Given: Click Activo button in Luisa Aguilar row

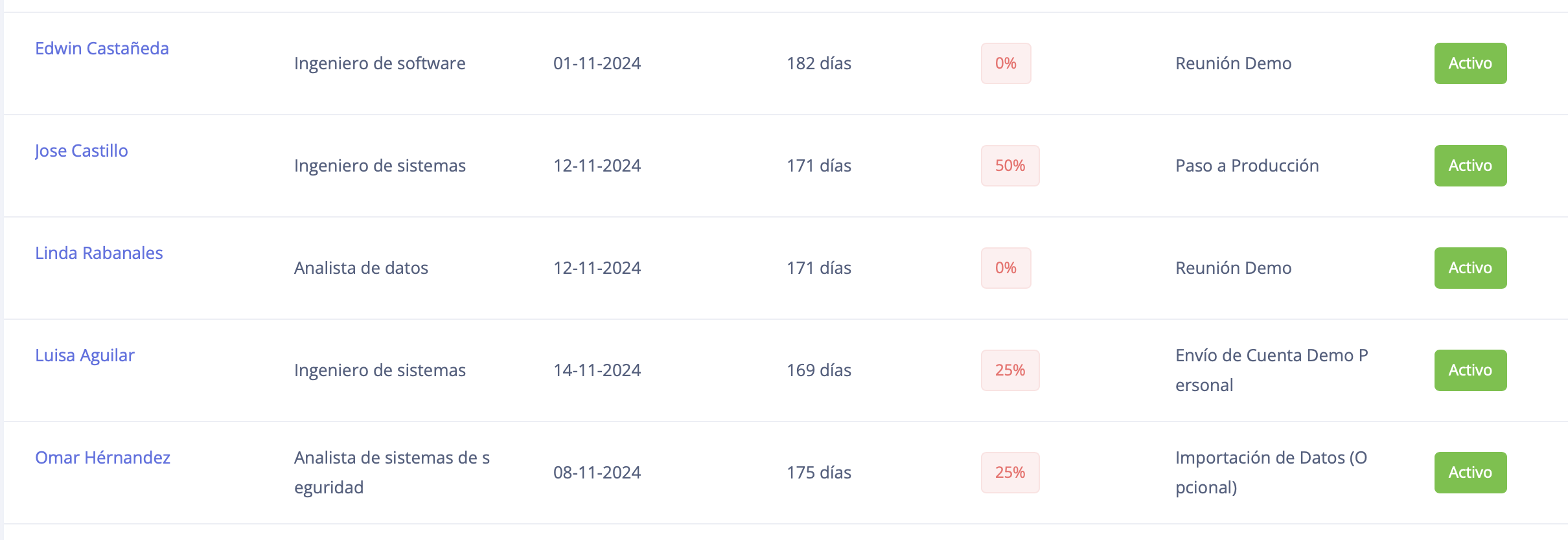Looking at the screenshot, I should click(1470, 370).
